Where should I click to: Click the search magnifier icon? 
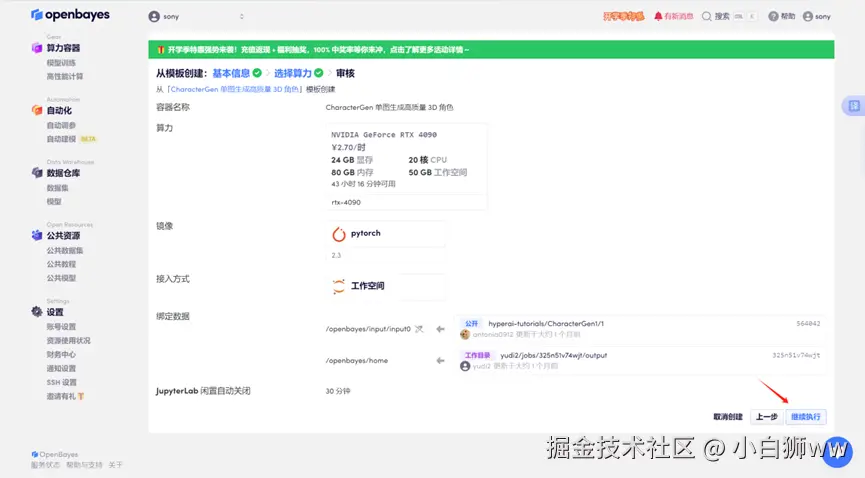(706, 17)
